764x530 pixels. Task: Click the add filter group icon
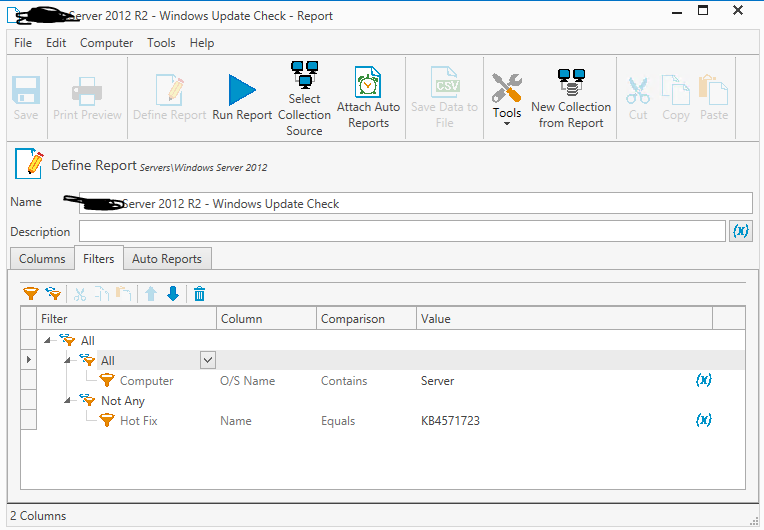(x=53, y=294)
